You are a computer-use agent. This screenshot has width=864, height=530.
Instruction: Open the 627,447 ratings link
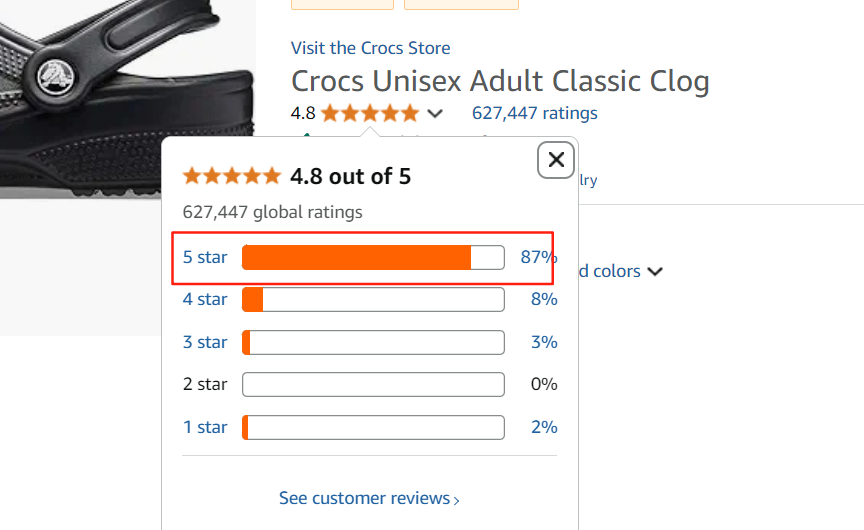tap(534, 113)
